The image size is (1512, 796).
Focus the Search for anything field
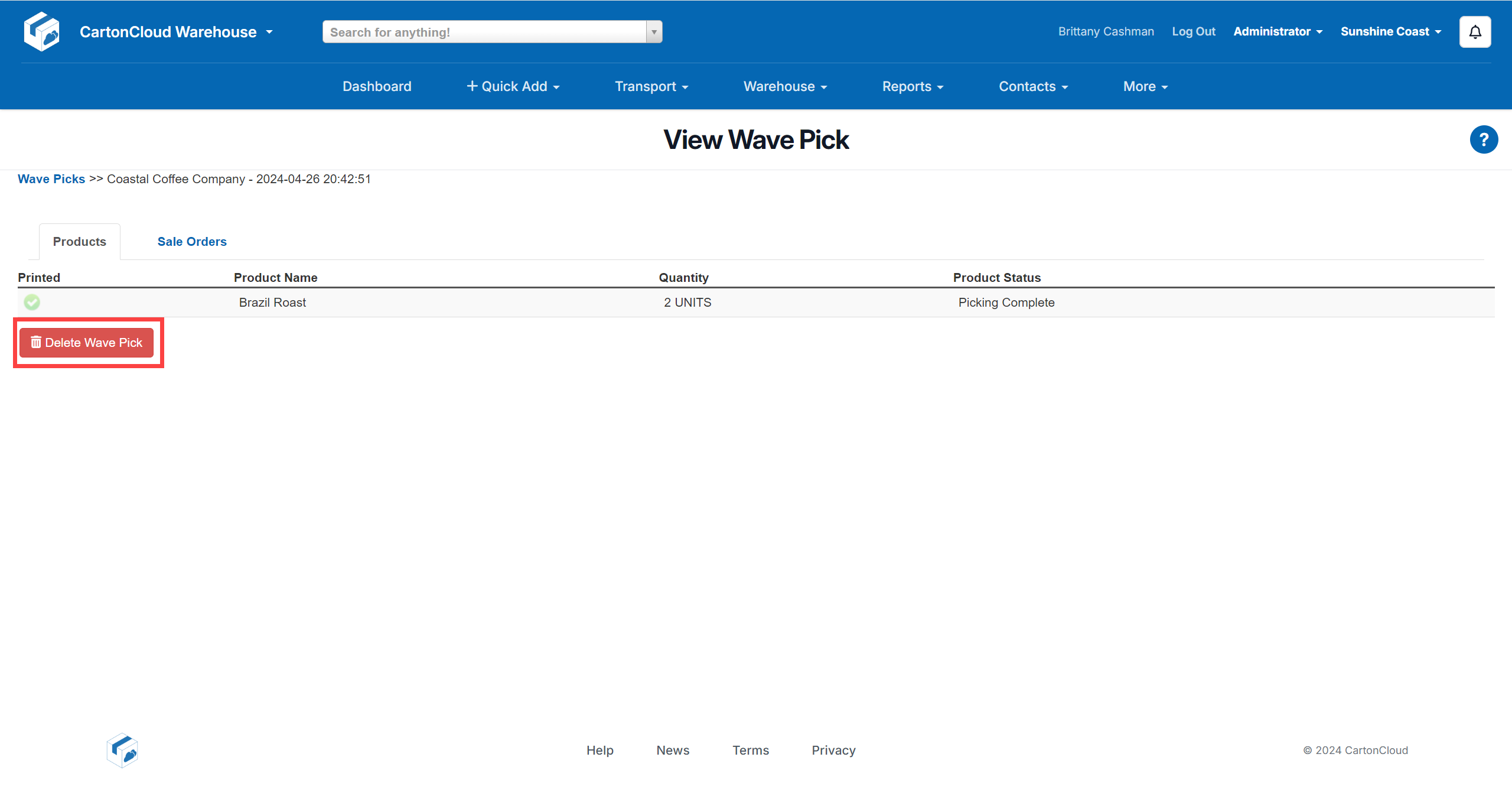[484, 32]
